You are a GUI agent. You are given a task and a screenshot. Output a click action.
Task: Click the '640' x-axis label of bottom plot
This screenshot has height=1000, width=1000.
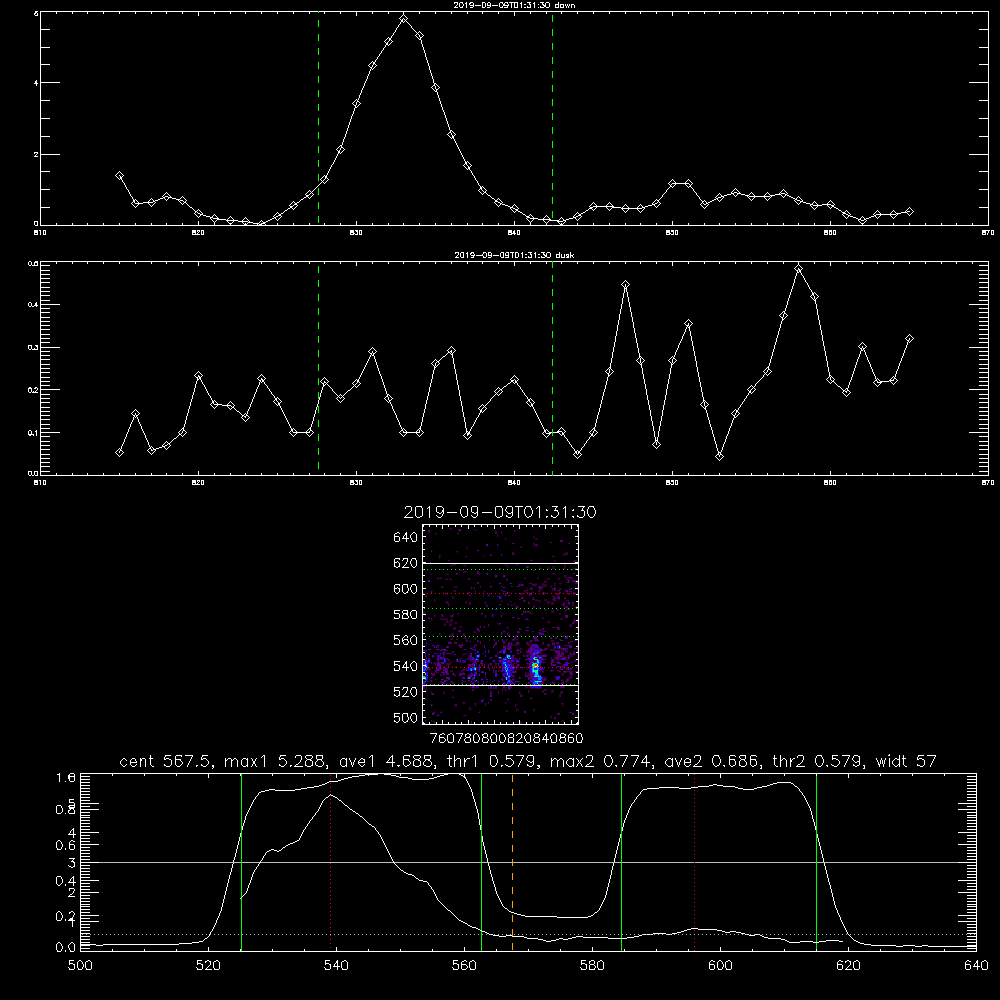976,966
